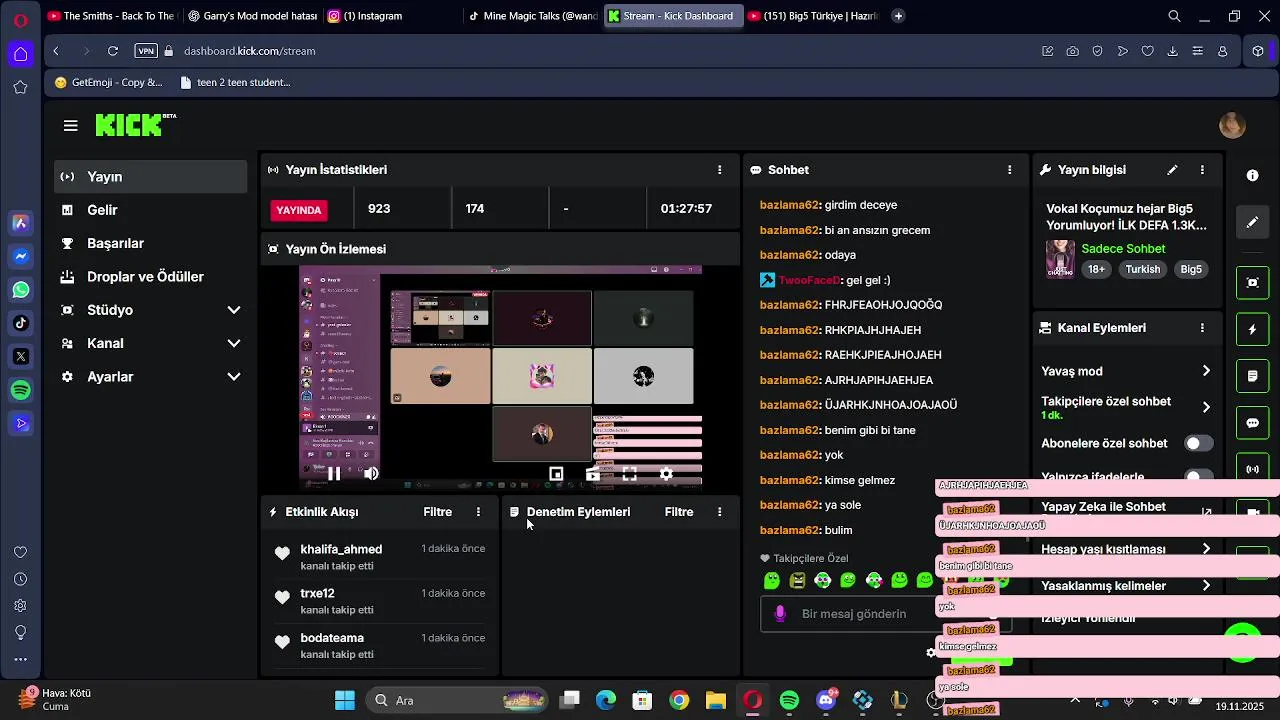This screenshot has width=1280, height=720.
Task: Open Spotify in Opera sidebar
Action: coord(20,390)
